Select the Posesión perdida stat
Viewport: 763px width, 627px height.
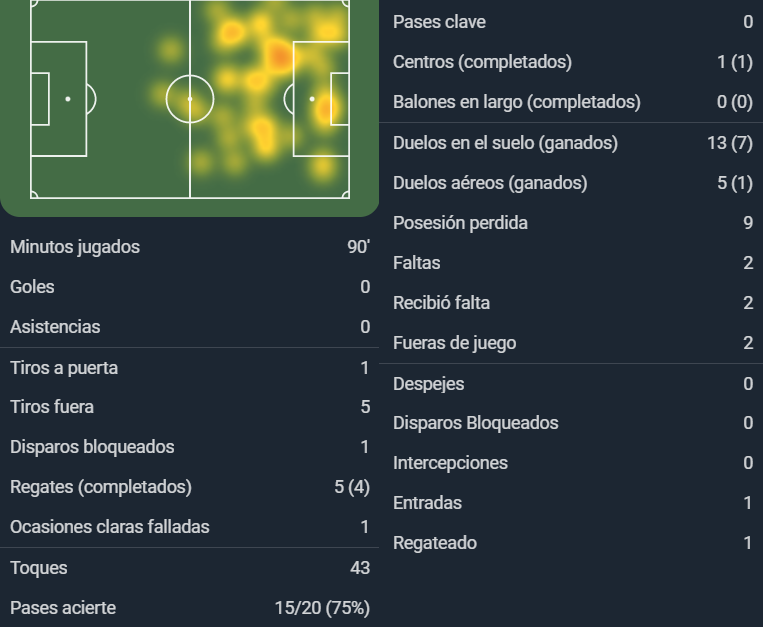click(x=571, y=223)
